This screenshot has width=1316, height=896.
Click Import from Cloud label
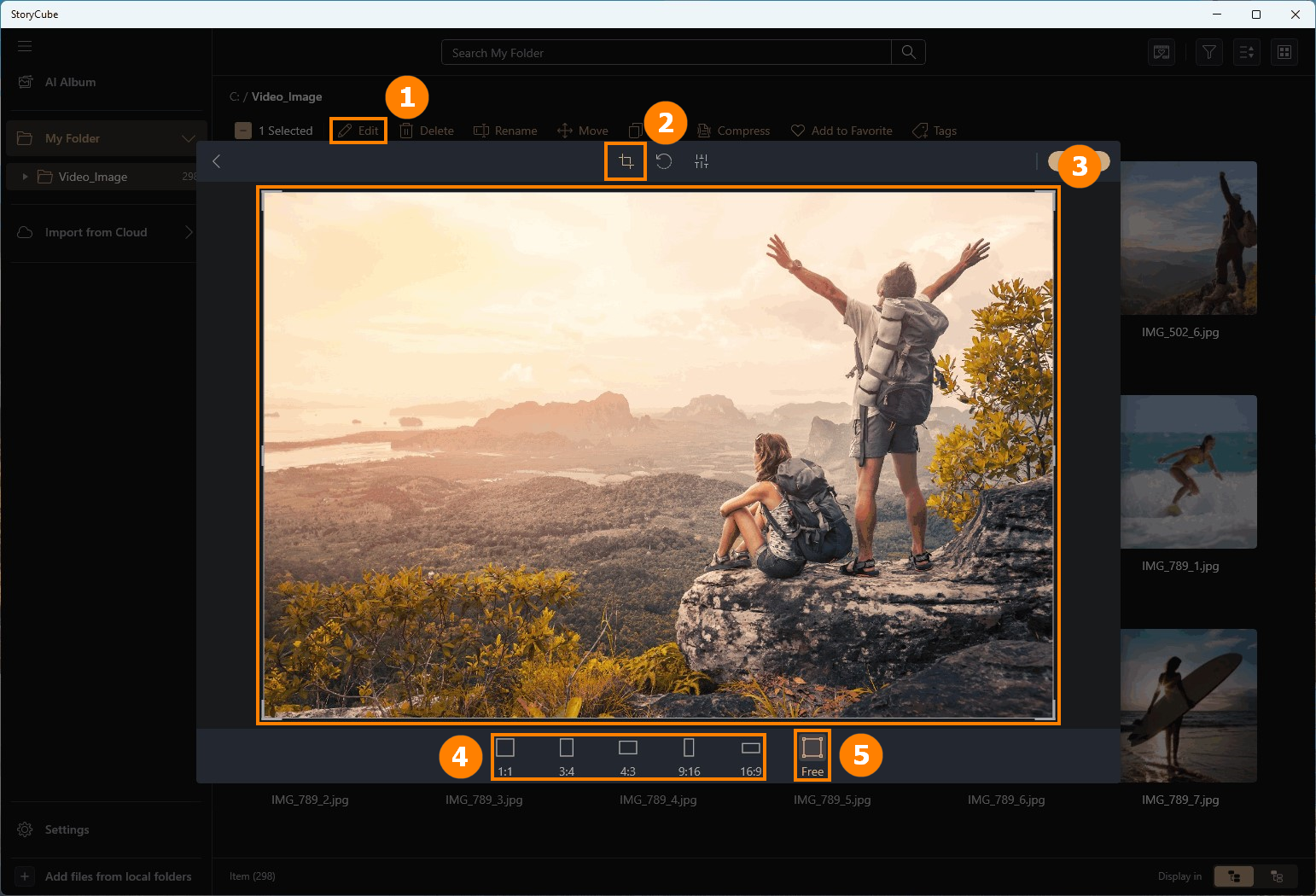pyautogui.click(x=96, y=232)
